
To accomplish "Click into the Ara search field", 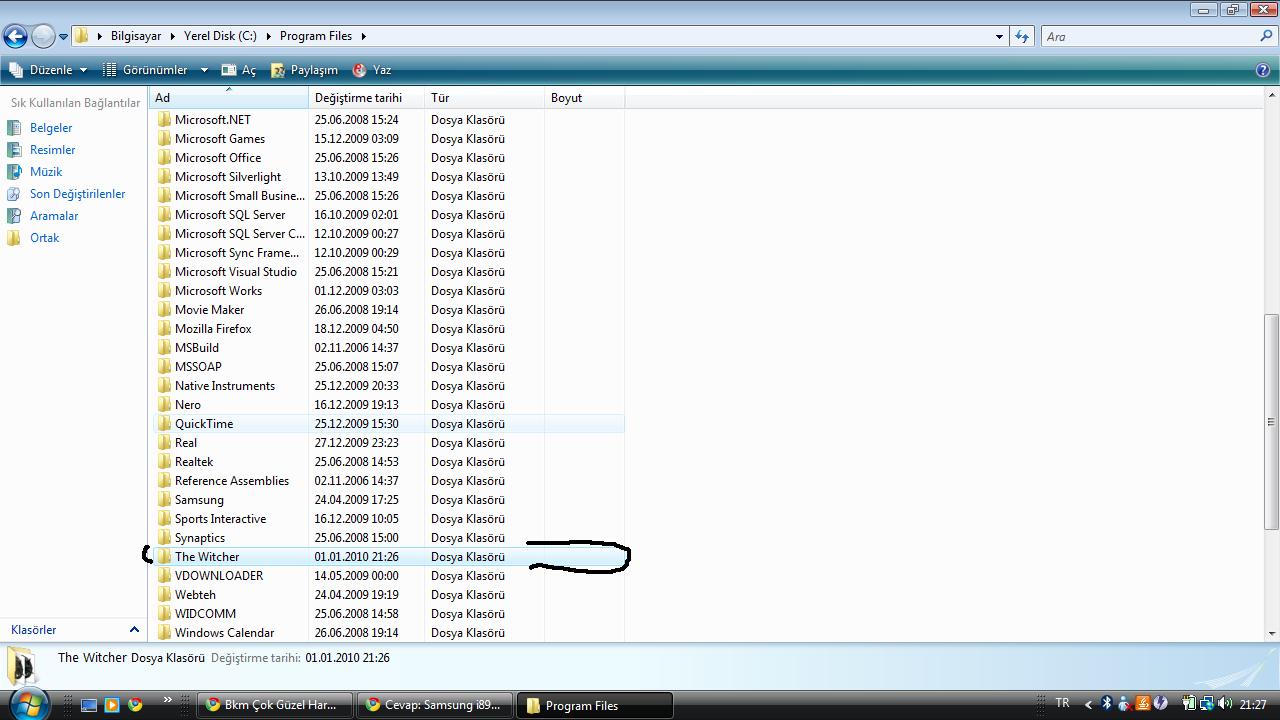I will (x=1150, y=37).
